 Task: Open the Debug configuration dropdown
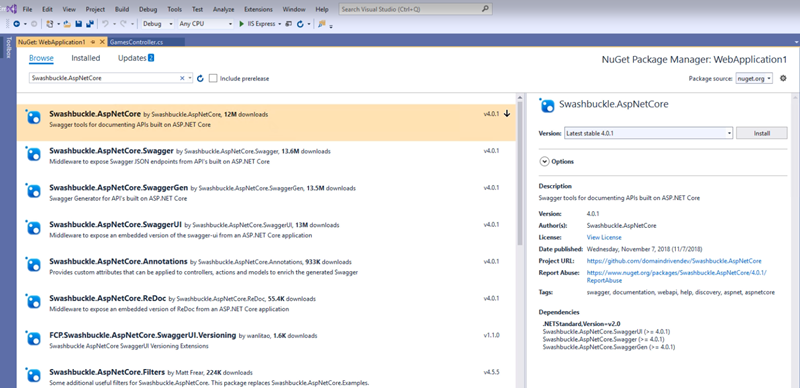157,24
